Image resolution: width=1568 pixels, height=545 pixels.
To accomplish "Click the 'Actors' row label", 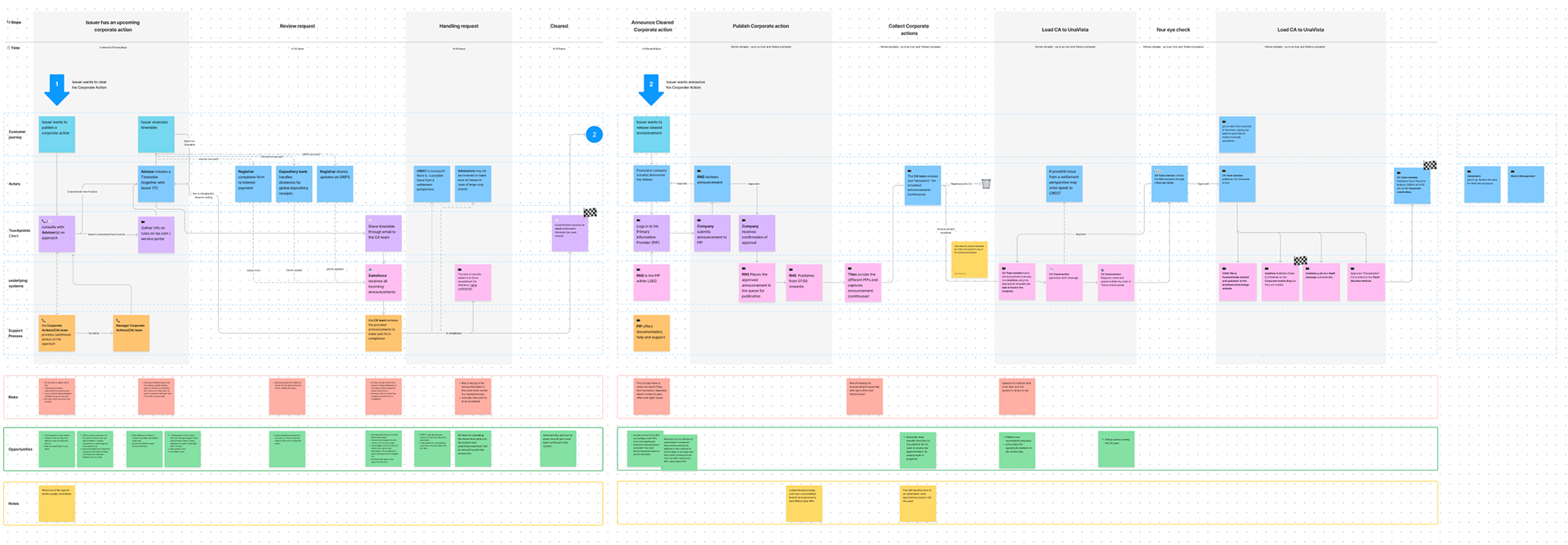I will (x=14, y=184).
